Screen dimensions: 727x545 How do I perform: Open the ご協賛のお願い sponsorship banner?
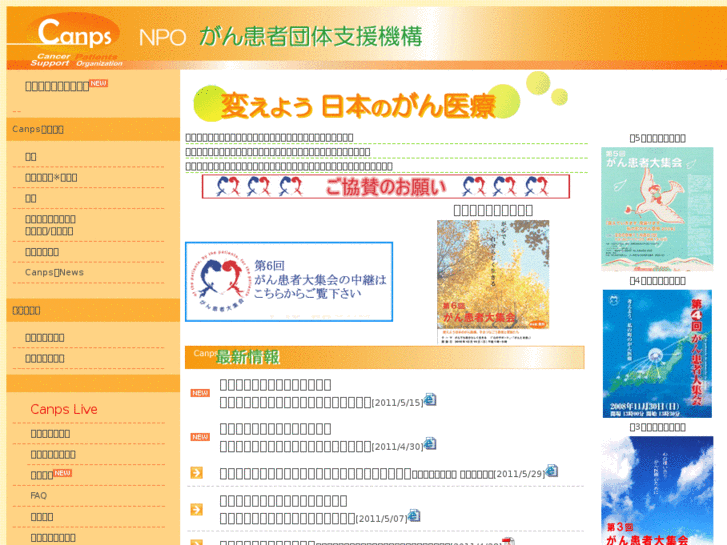click(x=386, y=186)
